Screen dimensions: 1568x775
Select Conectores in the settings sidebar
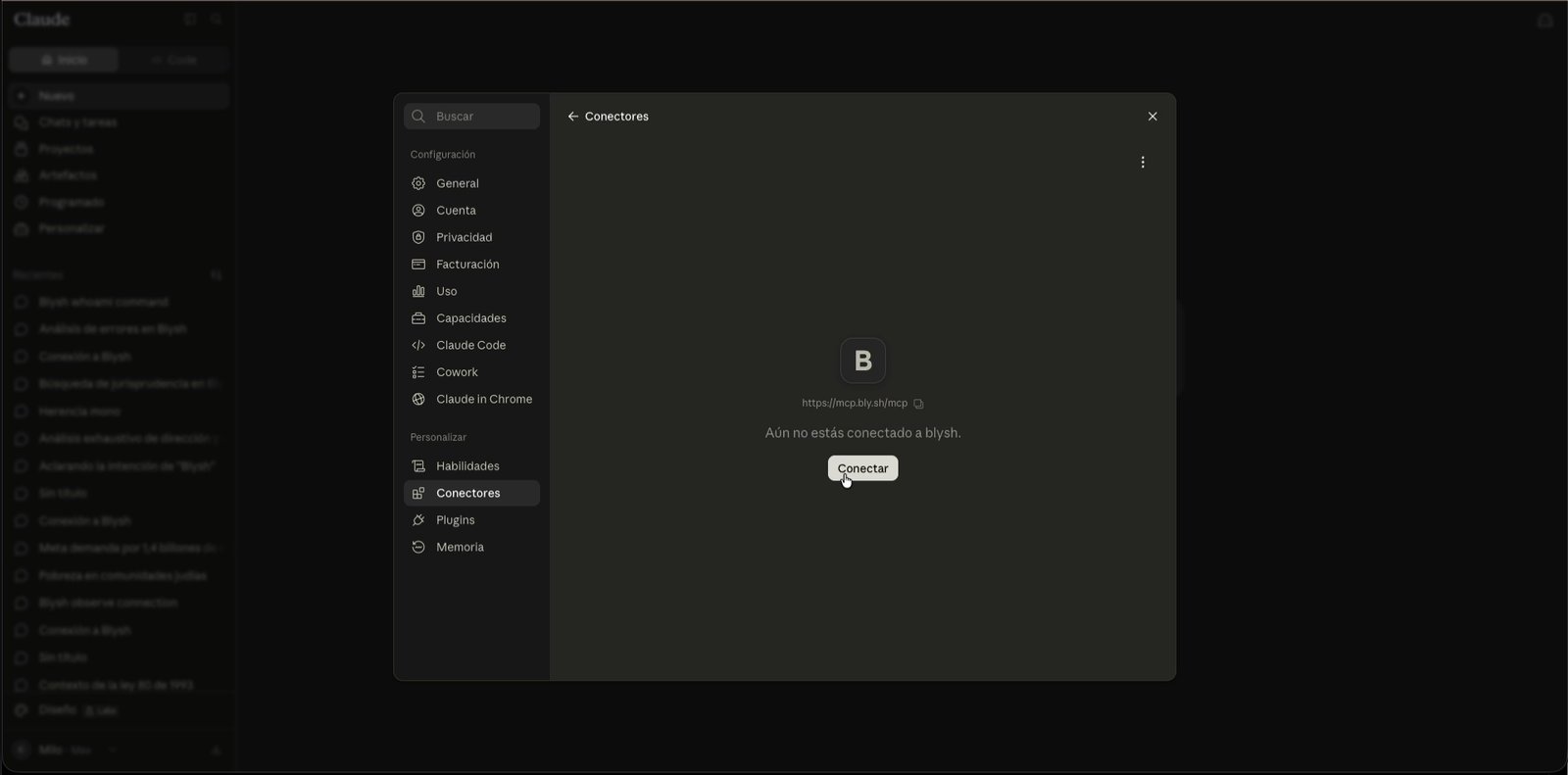coord(471,493)
